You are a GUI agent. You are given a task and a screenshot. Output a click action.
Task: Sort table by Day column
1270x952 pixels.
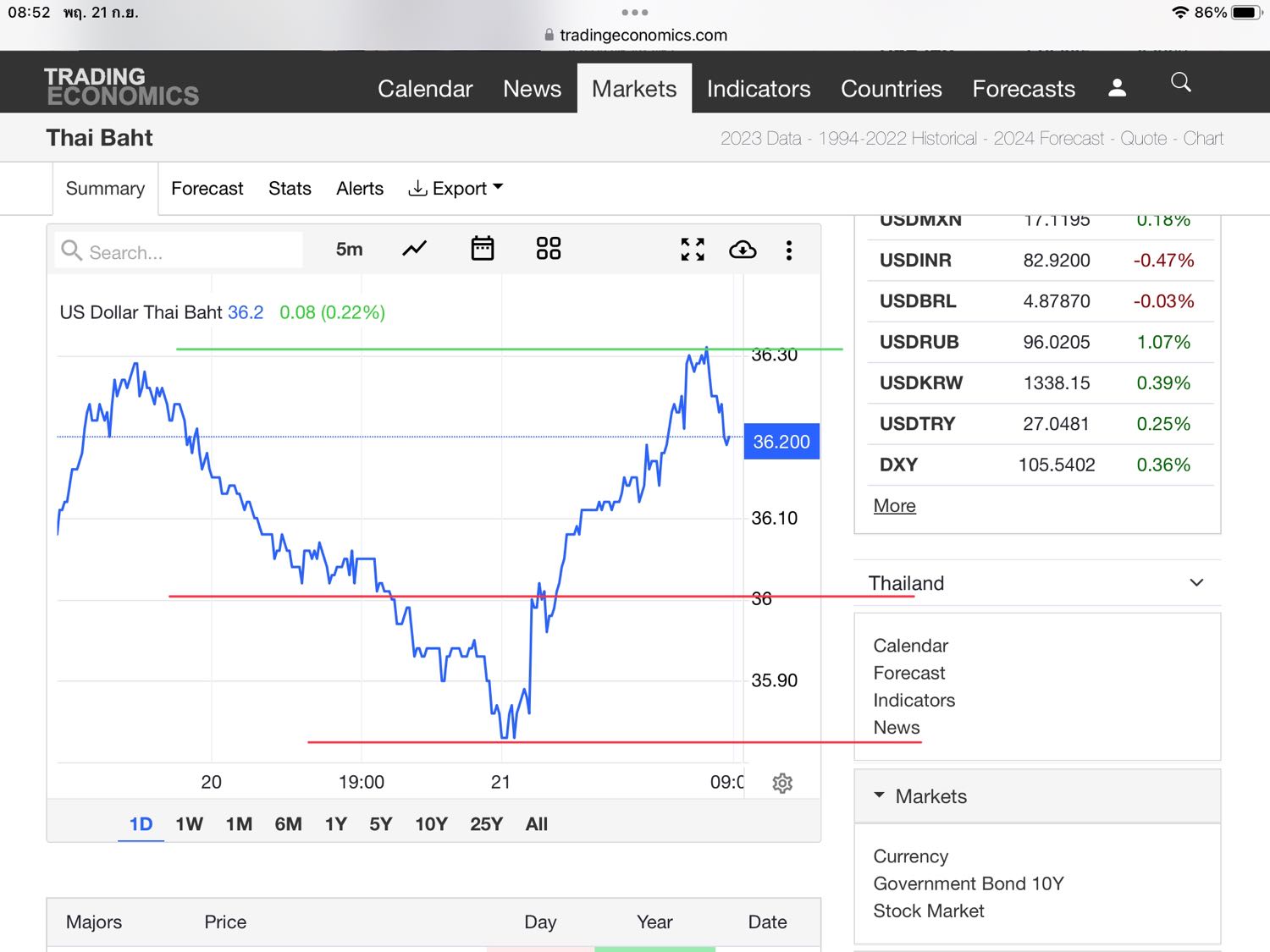click(x=540, y=922)
